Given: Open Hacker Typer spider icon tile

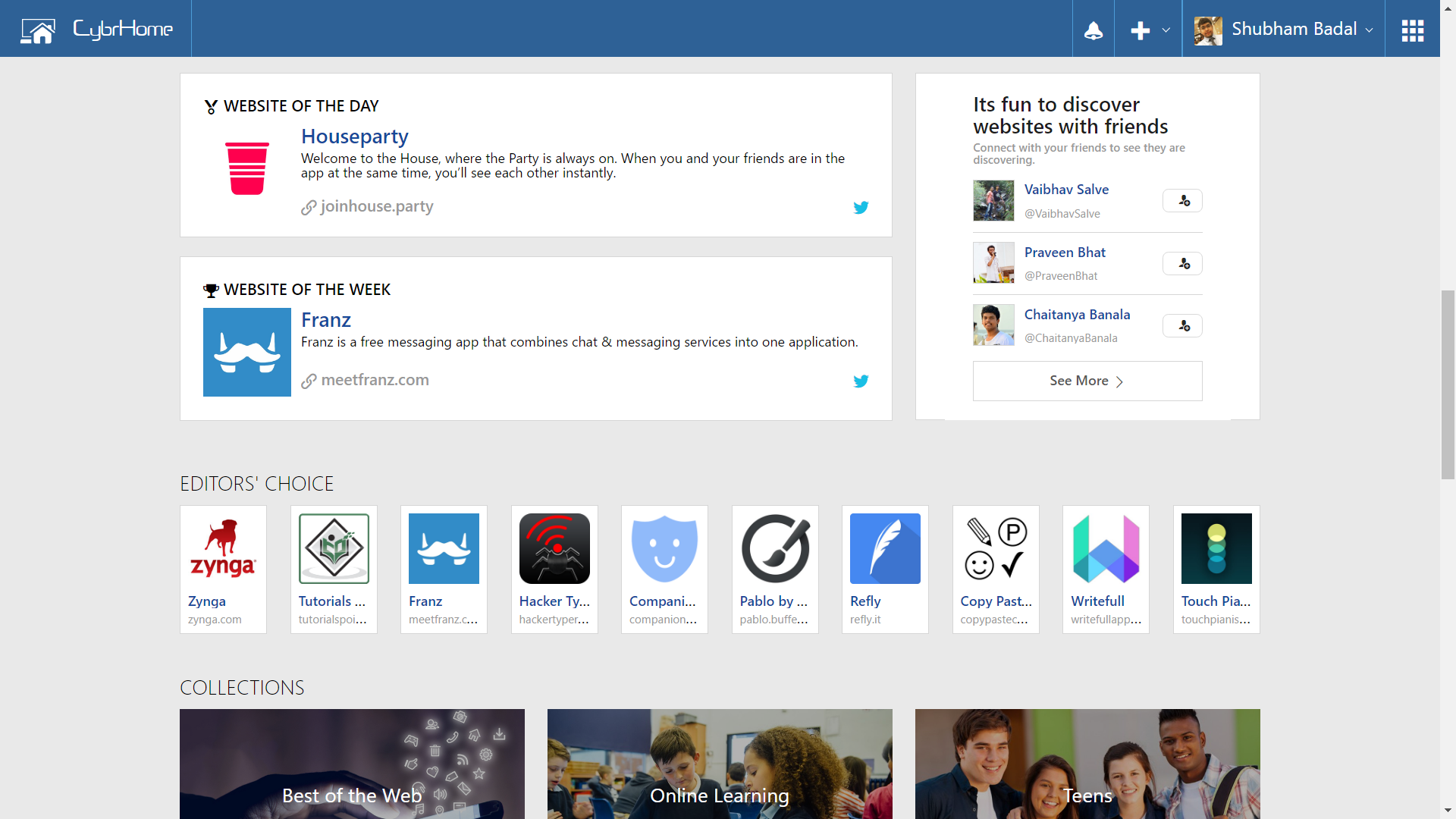Looking at the screenshot, I should [x=554, y=549].
